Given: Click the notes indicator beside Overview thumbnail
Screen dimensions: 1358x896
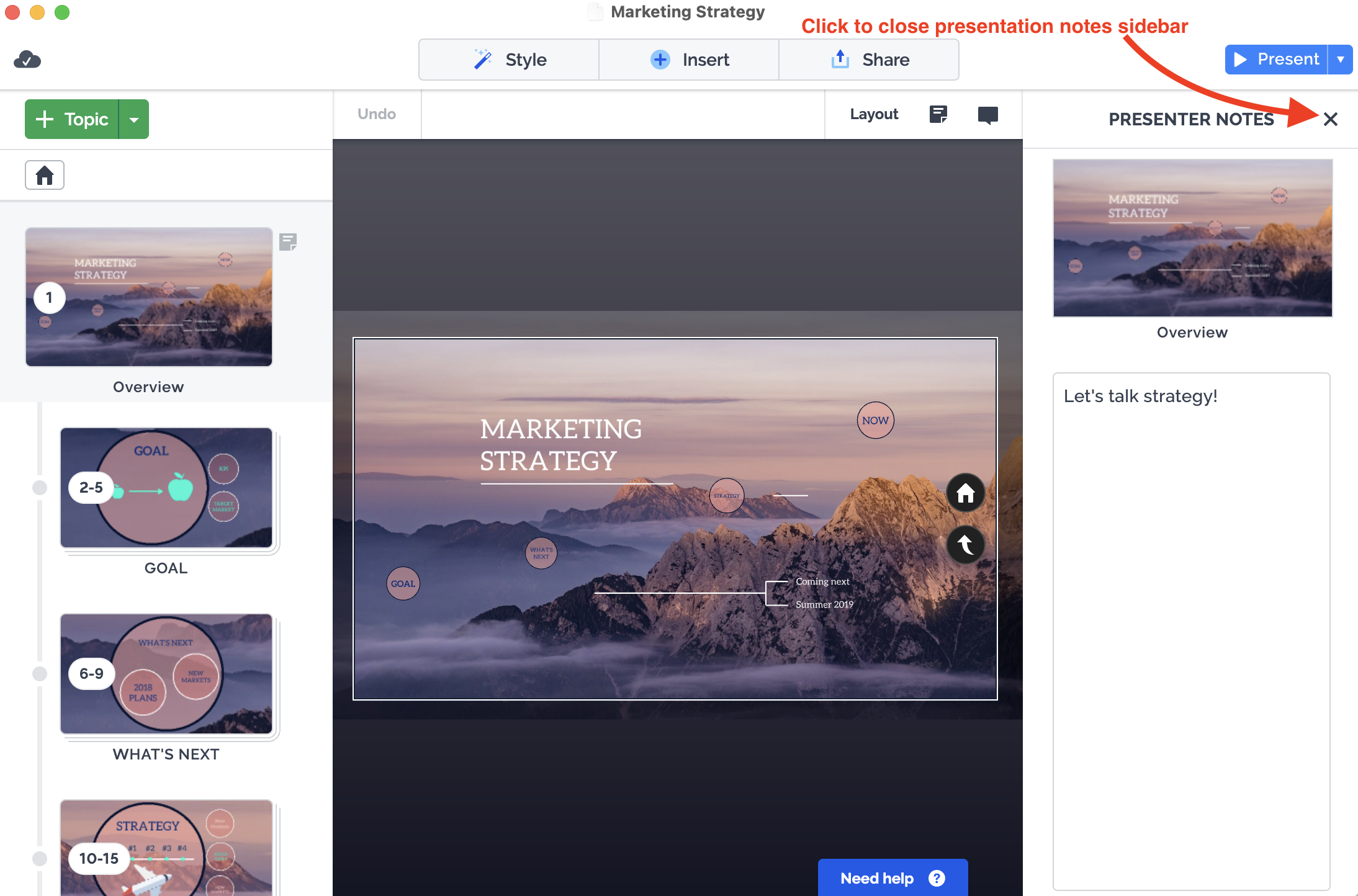Looking at the screenshot, I should tap(288, 241).
